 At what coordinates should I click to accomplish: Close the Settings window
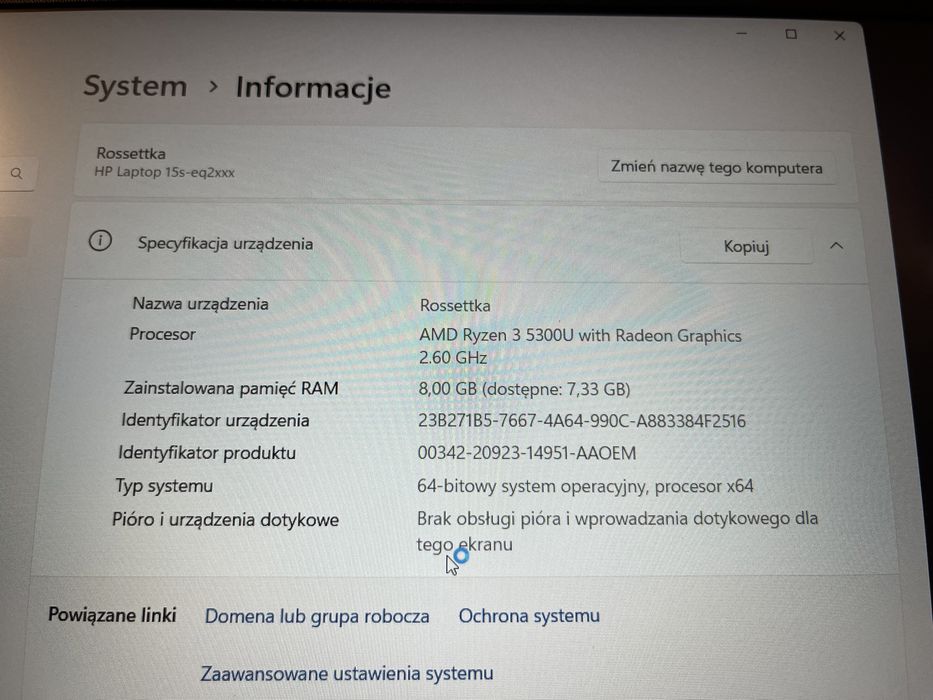[840, 36]
